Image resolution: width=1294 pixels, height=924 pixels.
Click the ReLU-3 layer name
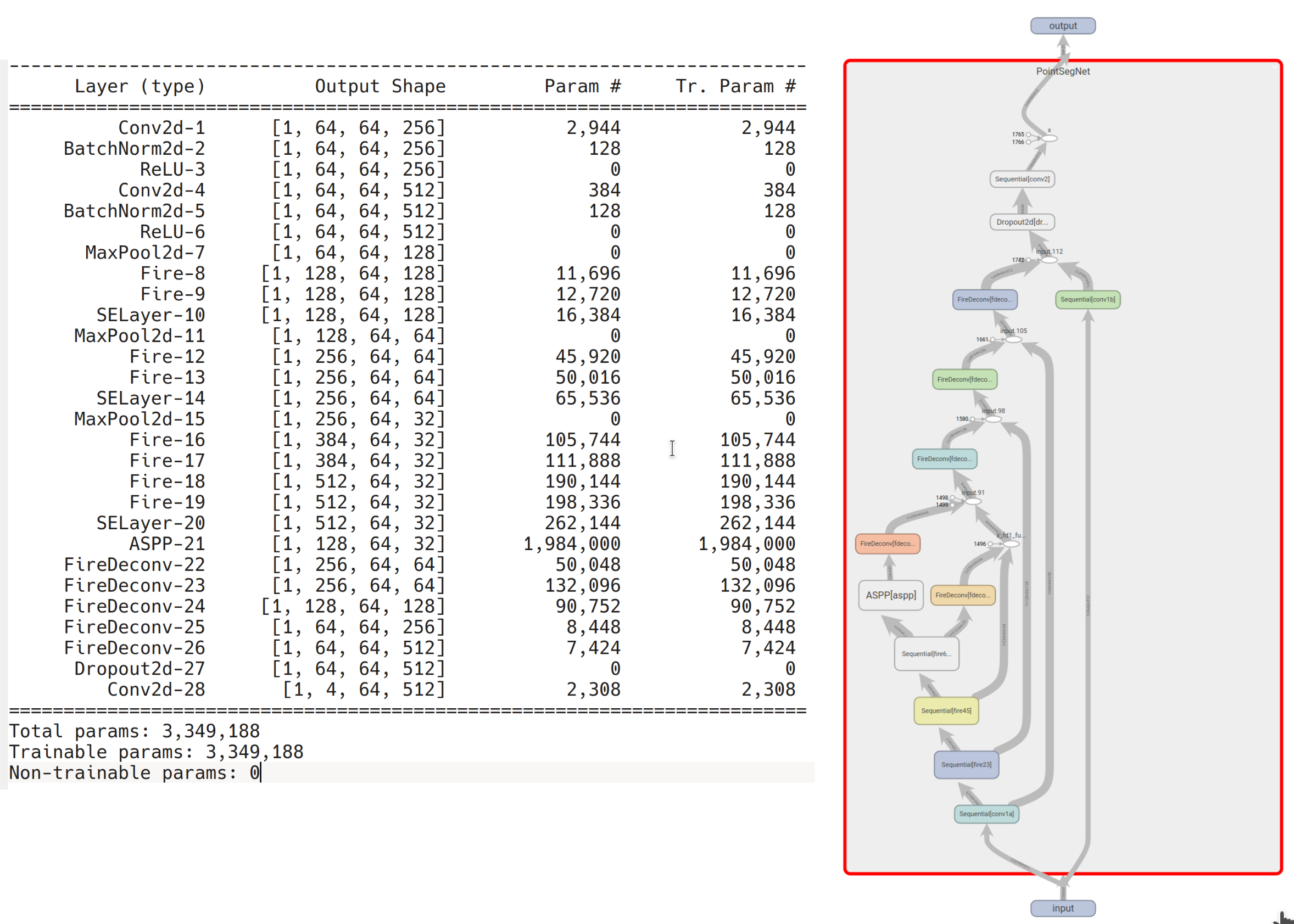click(x=172, y=170)
